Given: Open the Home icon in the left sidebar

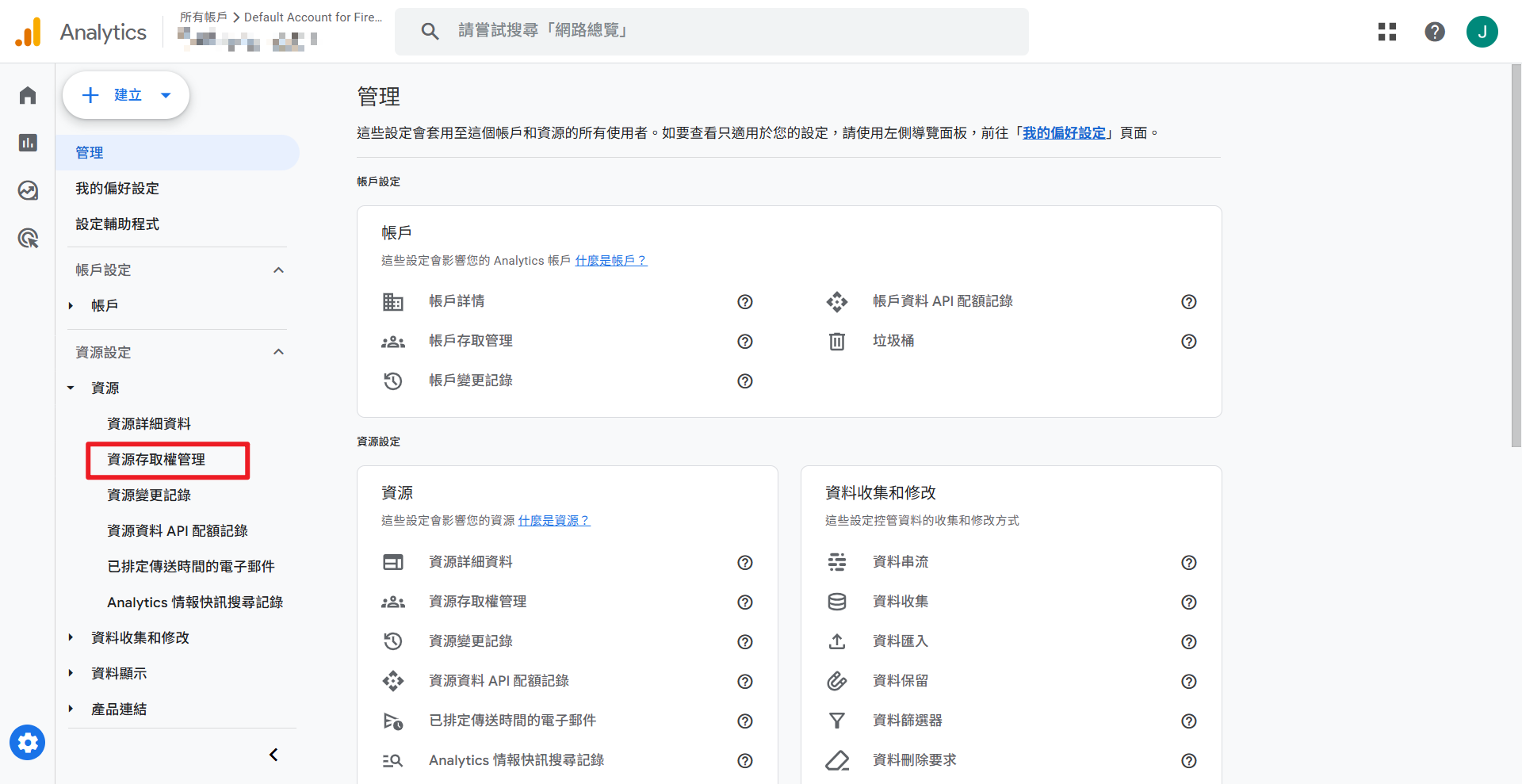Looking at the screenshot, I should pyautogui.click(x=27, y=94).
